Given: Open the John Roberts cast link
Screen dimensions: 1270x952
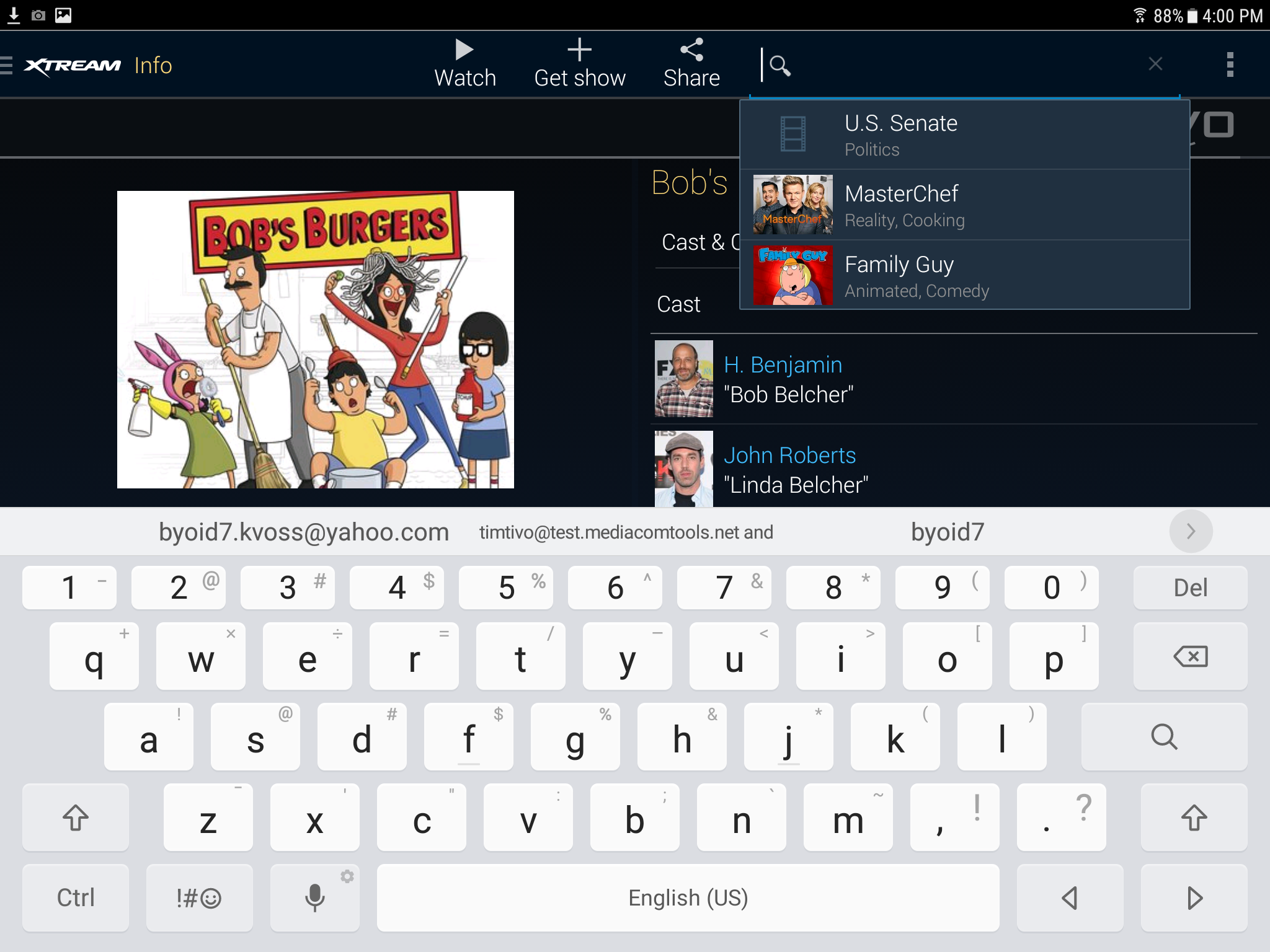Looking at the screenshot, I should pyautogui.click(x=789, y=456).
